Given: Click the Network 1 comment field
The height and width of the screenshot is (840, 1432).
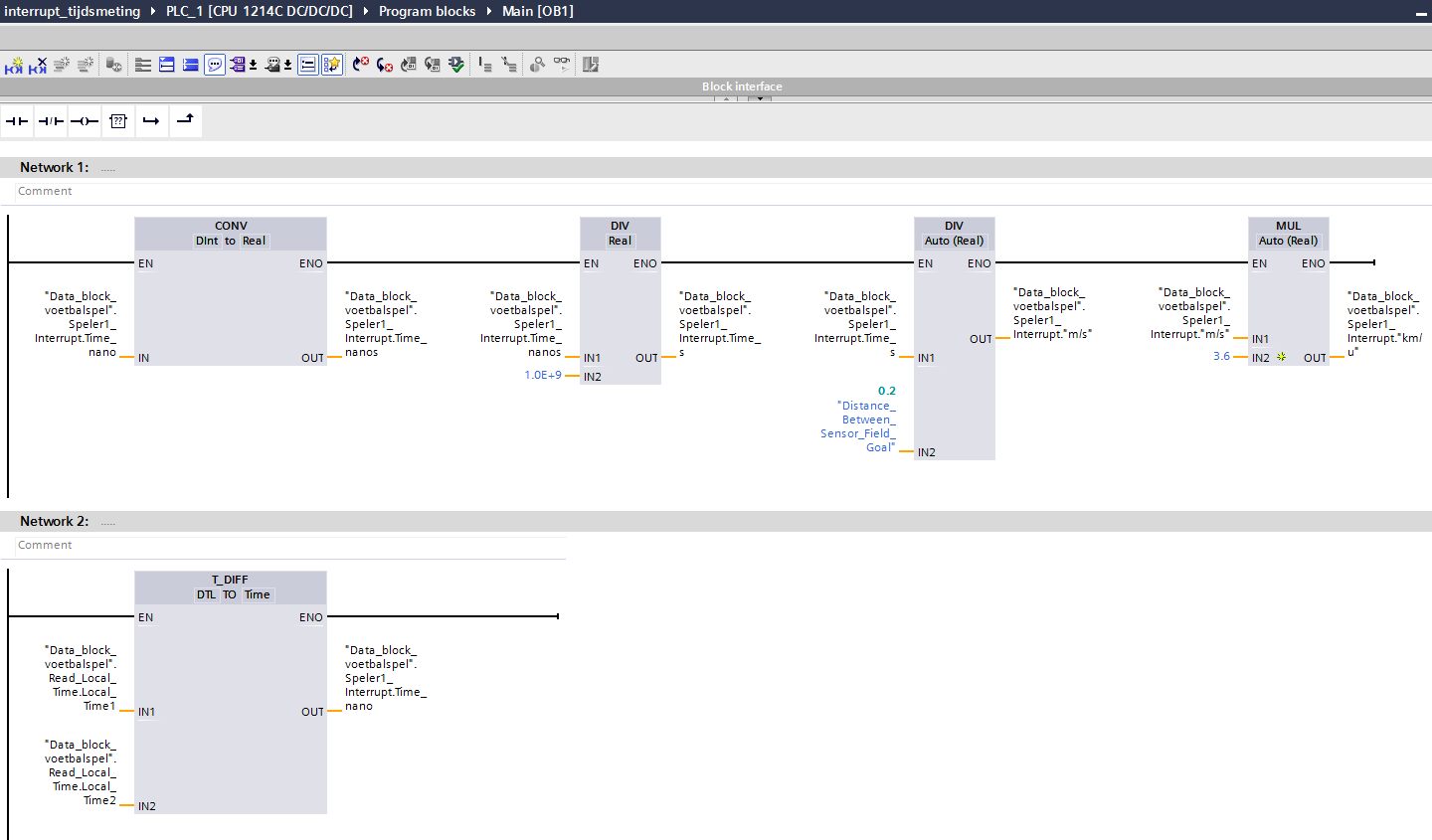Looking at the screenshot, I should tap(724, 191).
